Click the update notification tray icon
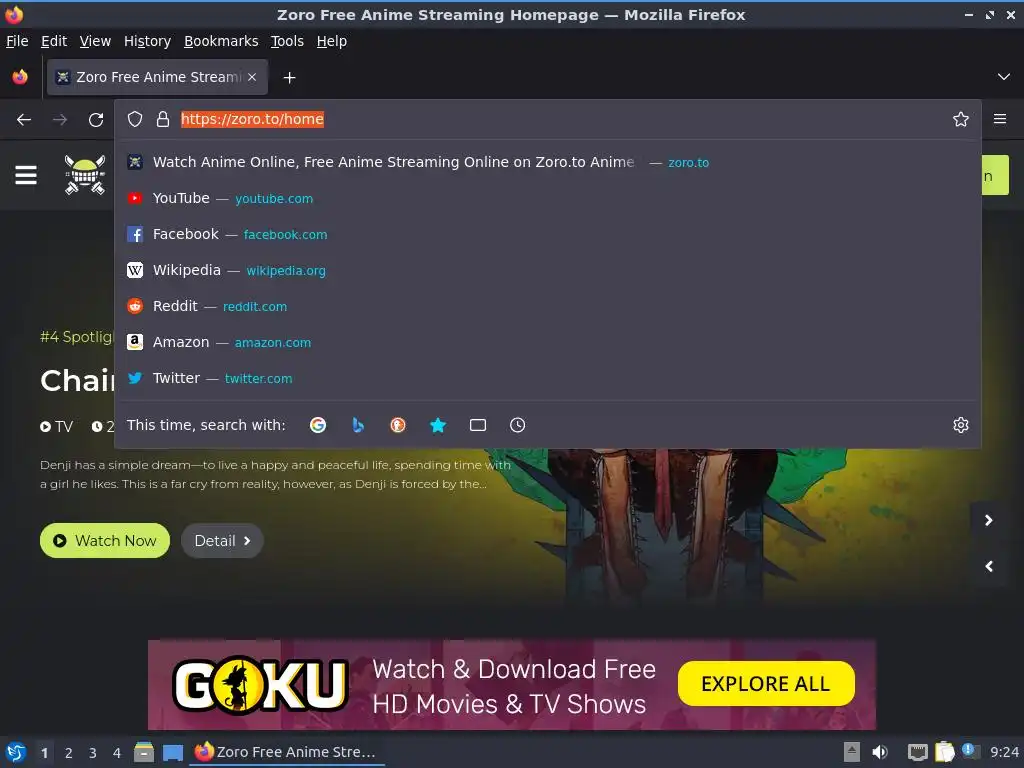 [x=970, y=751]
